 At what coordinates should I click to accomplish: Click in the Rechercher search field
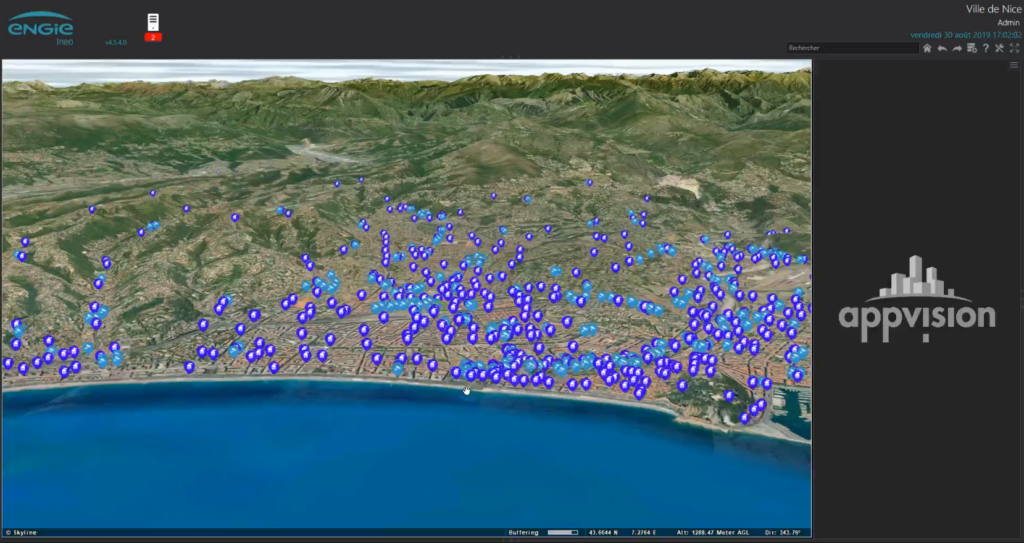point(851,48)
